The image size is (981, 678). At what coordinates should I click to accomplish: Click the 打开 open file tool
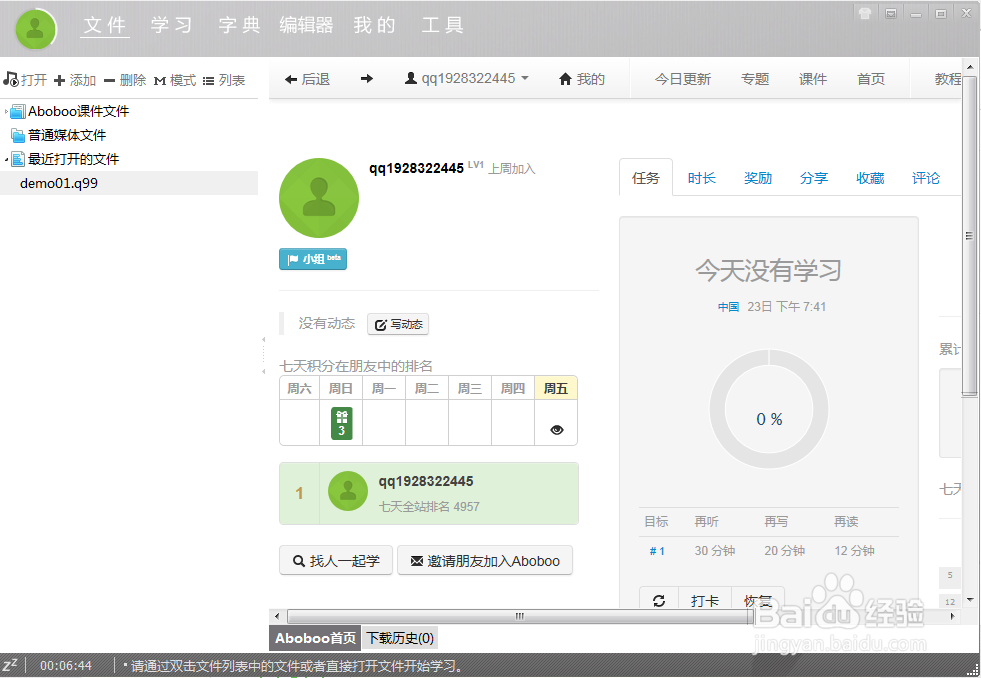click(25, 79)
